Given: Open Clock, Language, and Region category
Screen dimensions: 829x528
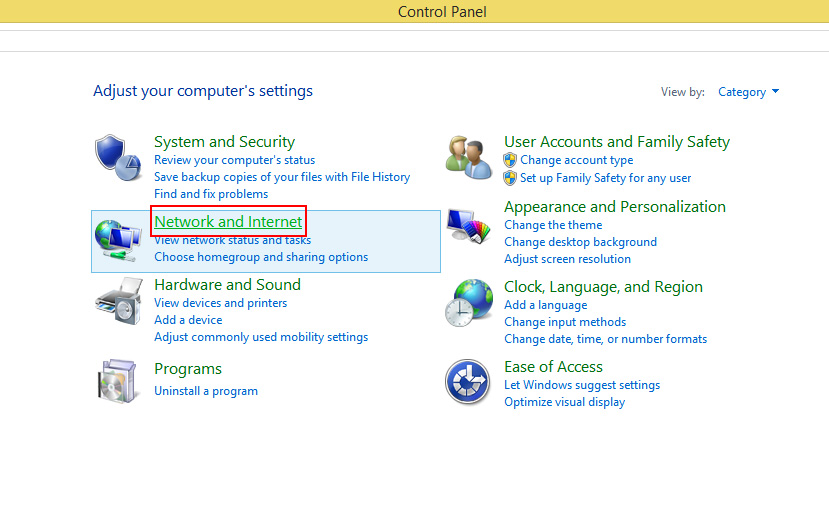Looking at the screenshot, I should point(603,287).
